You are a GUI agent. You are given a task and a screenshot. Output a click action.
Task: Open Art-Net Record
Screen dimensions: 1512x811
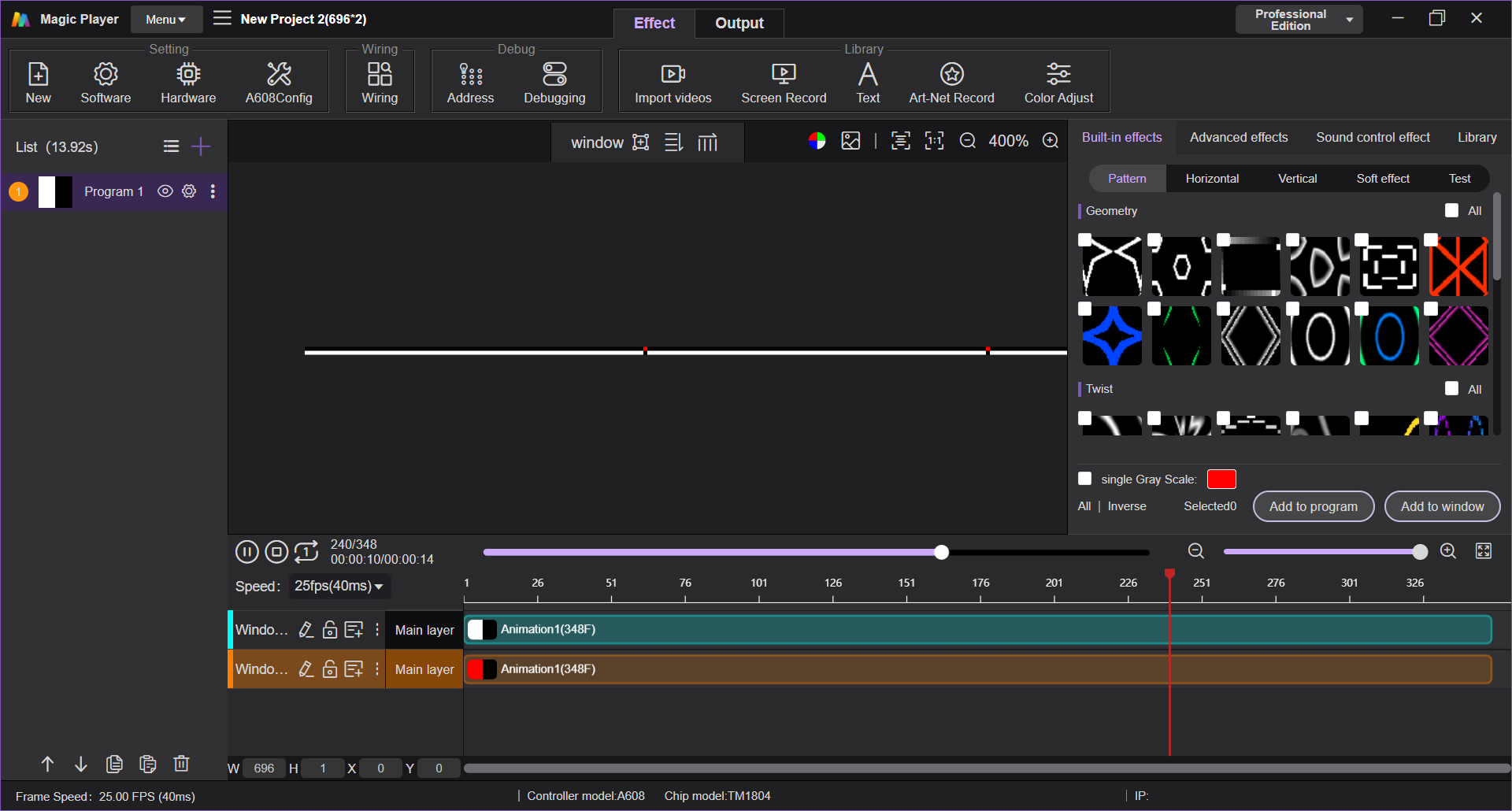pyautogui.click(x=951, y=82)
